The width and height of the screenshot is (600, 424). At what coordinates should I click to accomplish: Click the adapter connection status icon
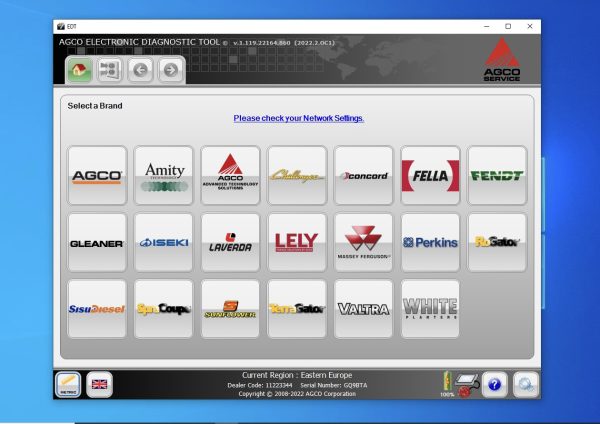[468, 385]
